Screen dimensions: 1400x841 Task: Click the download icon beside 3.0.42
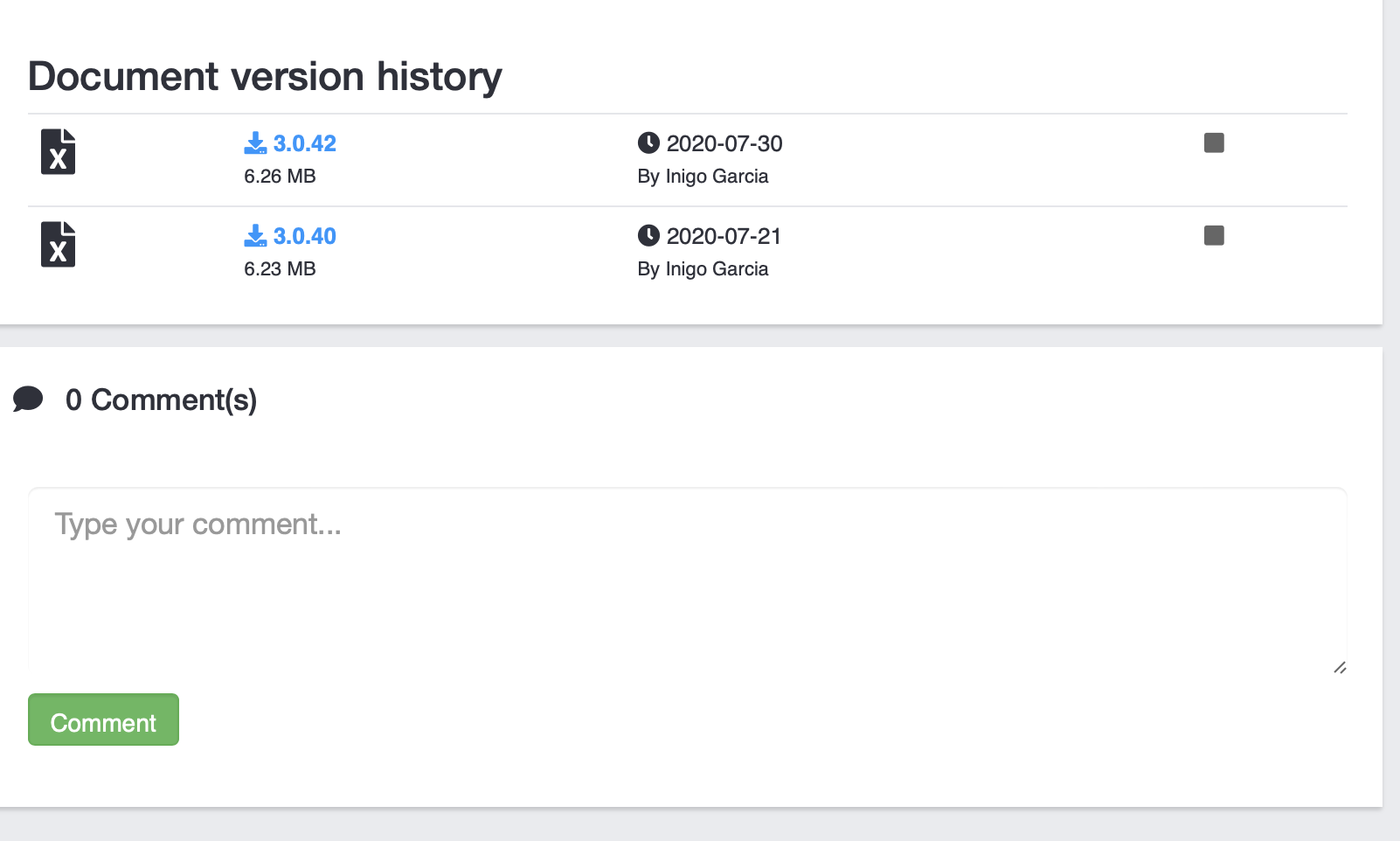click(x=255, y=143)
